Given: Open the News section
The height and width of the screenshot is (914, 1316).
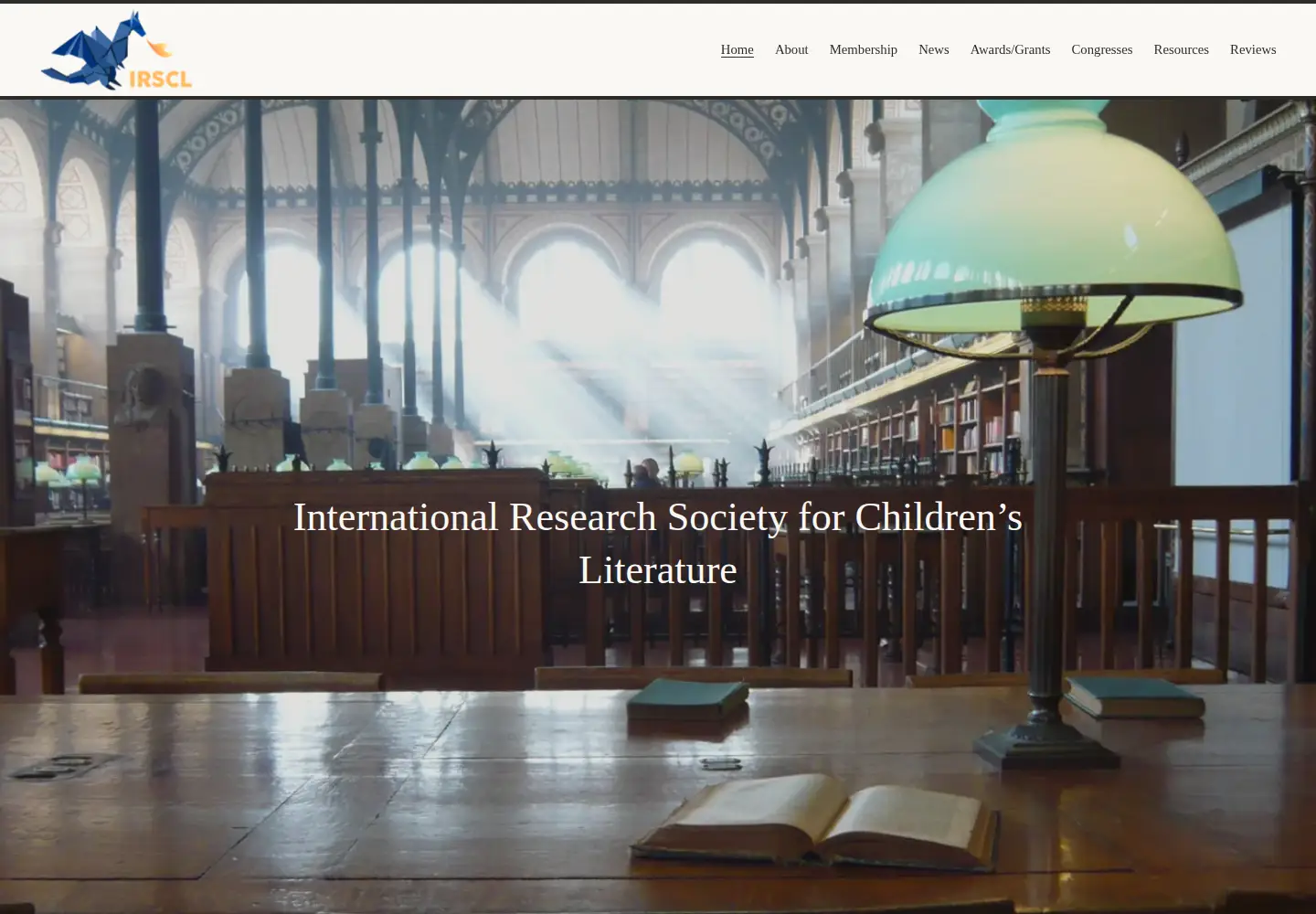Looking at the screenshot, I should (x=933, y=49).
